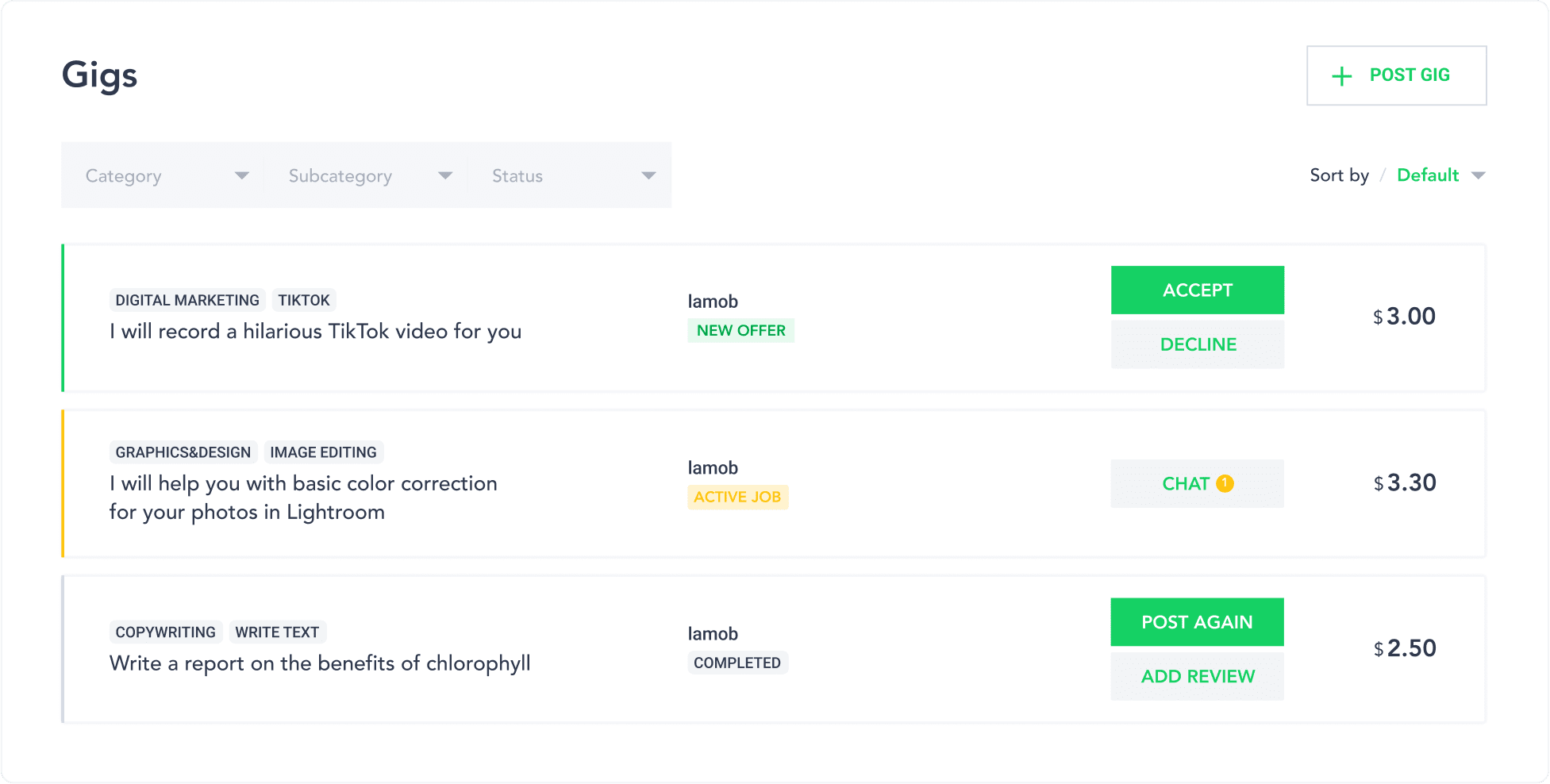Accept the TikTok video offer
The height and width of the screenshot is (784, 1550).
click(x=1197, y=290)
